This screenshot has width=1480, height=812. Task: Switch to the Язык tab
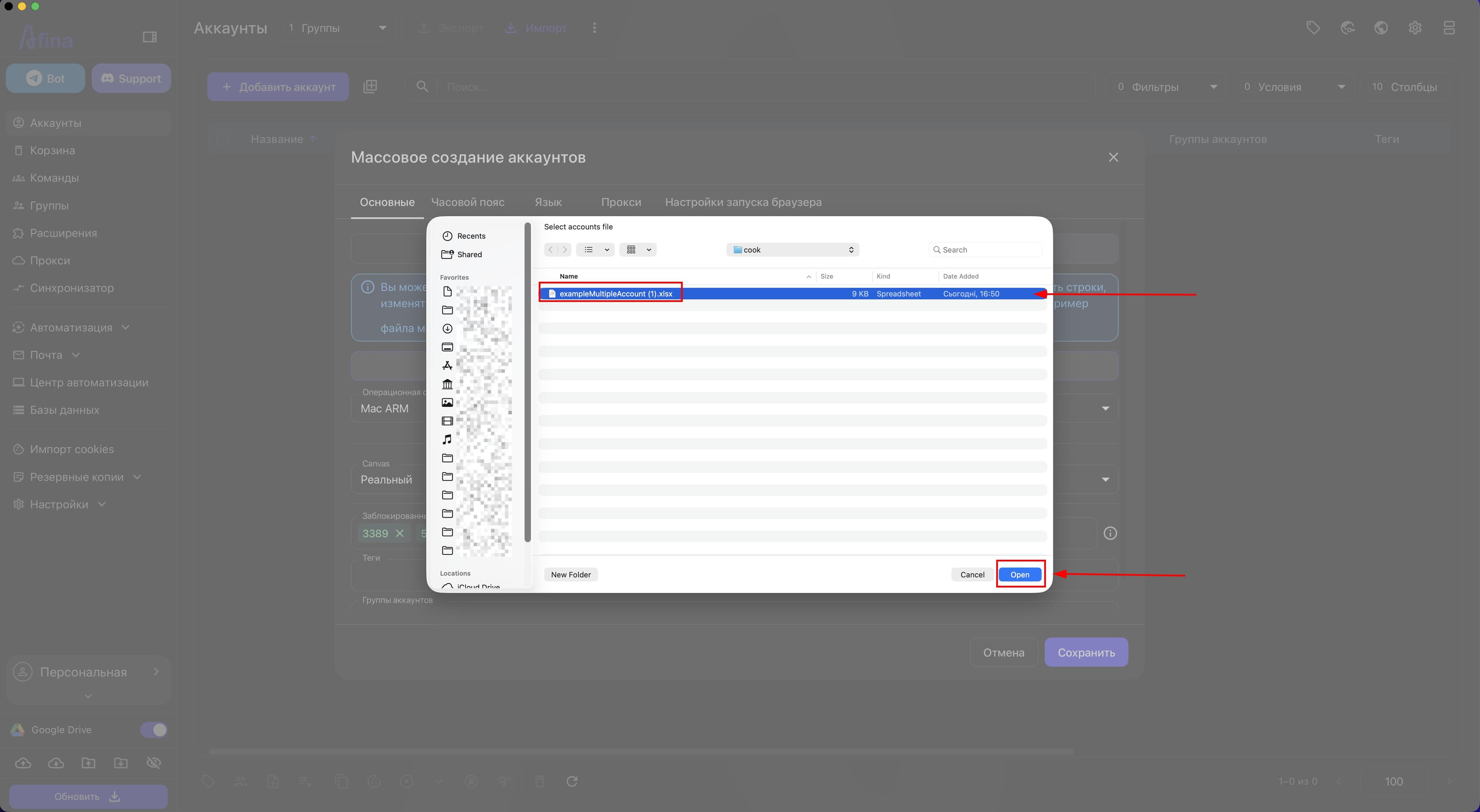pyautogui.click(x=548, y=202)
